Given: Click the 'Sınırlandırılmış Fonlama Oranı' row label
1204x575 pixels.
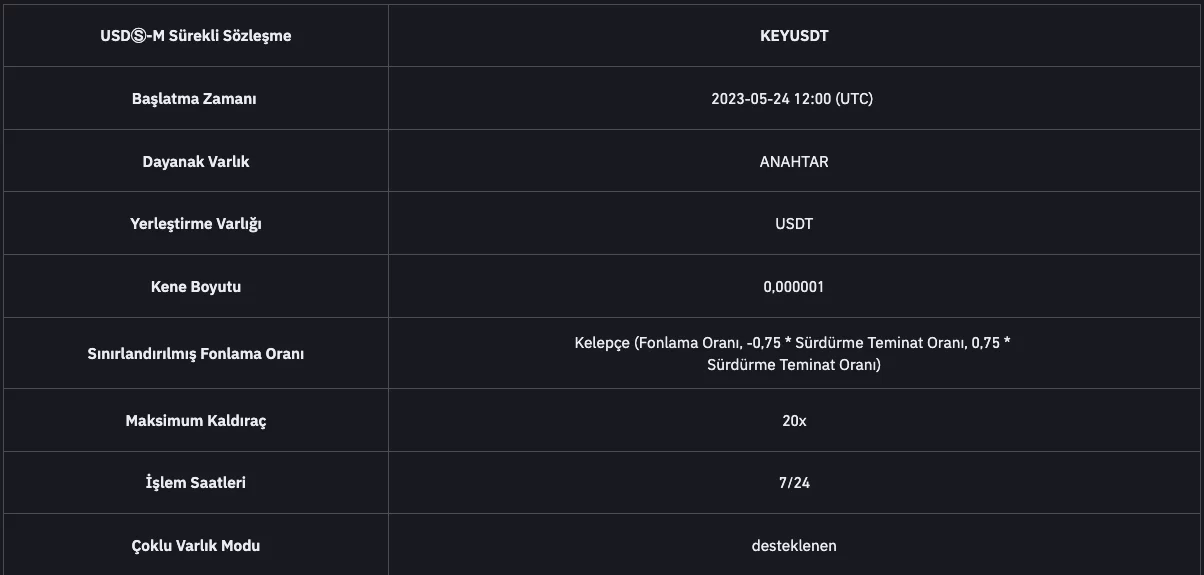Looking at the screenshot, I should 195,354.
